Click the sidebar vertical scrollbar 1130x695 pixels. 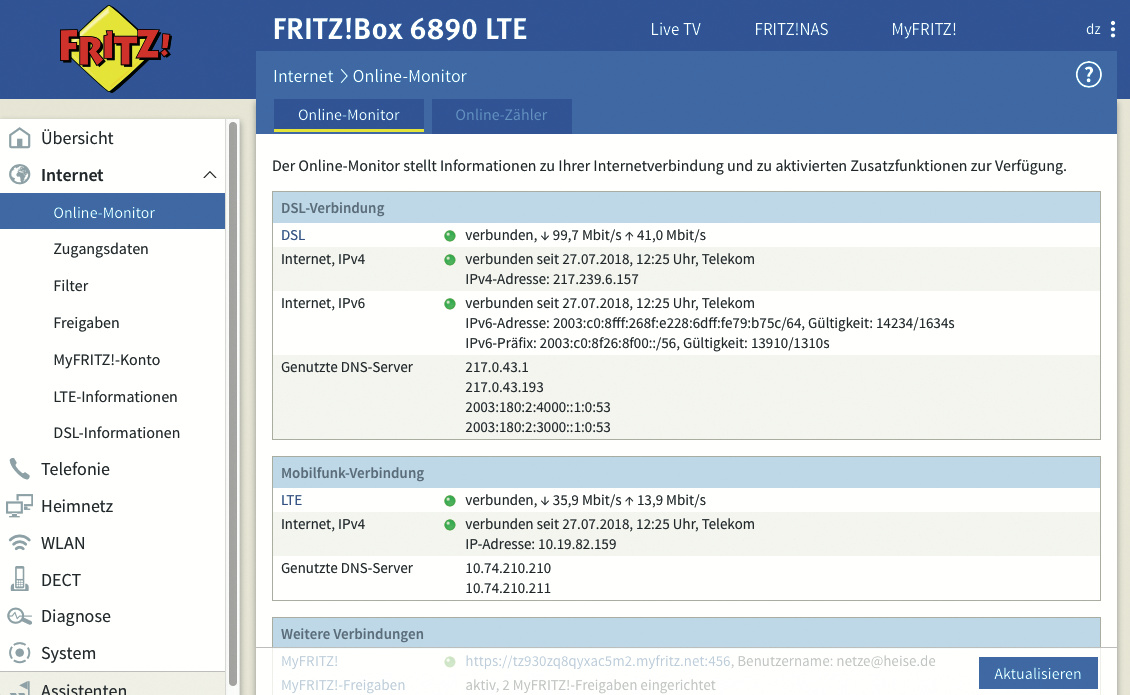pos(233,400)
